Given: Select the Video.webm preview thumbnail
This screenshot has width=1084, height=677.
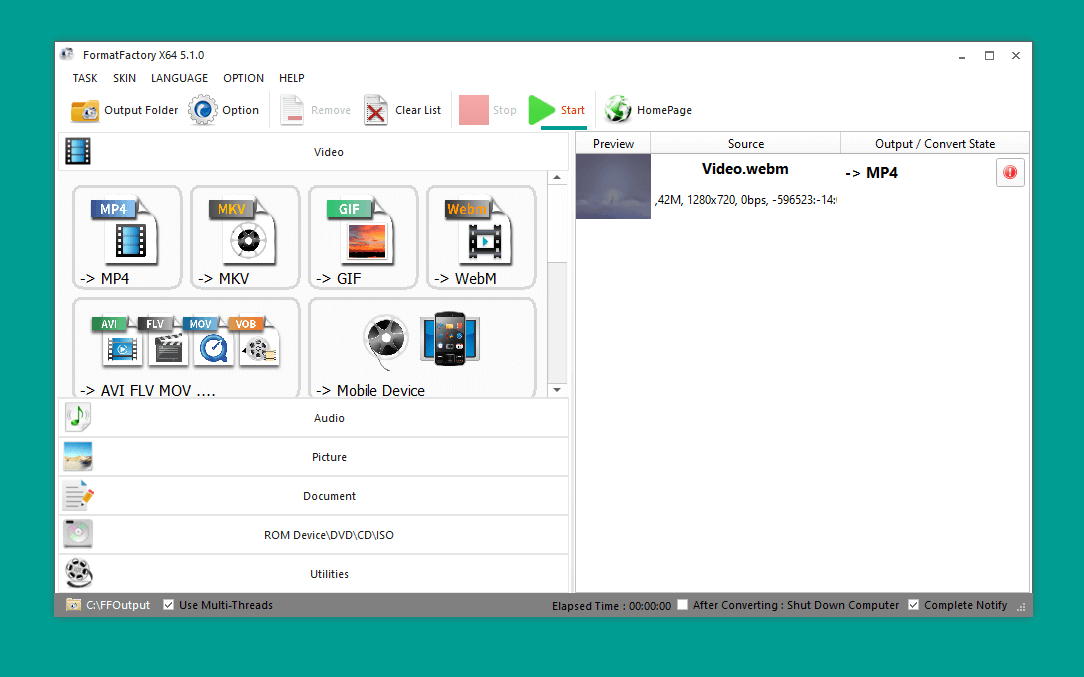Looking at the screenshot, I should click(613, 186).
